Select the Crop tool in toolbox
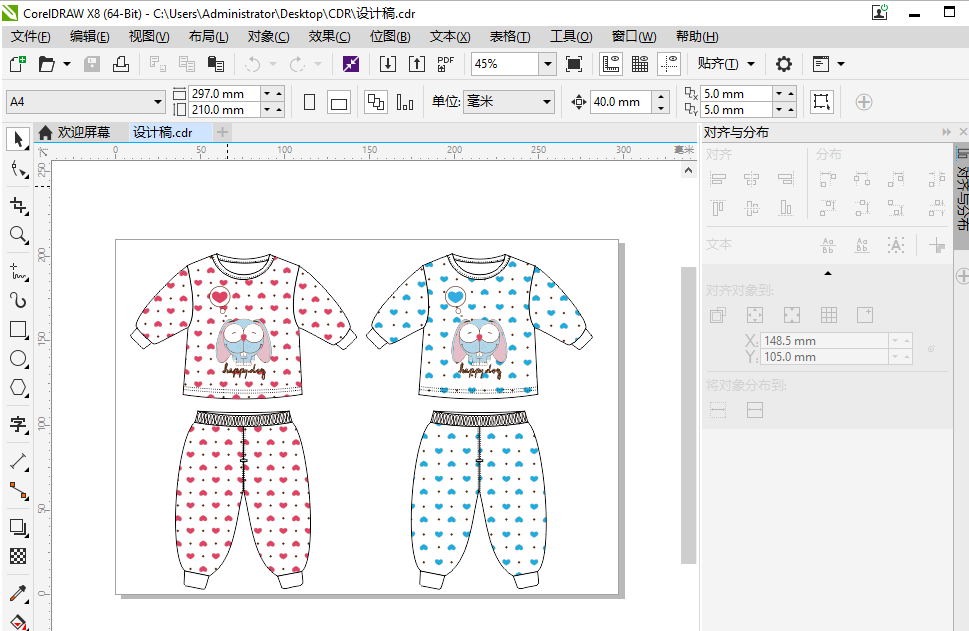The height and width of the screenshot is (631, 969). [x=18, y=205]
